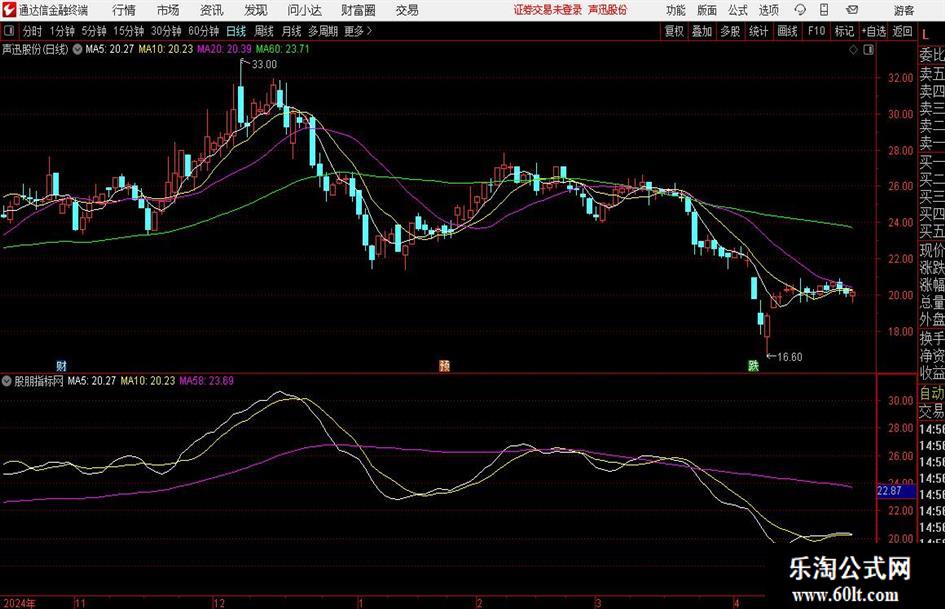Open the 行情 menu
Screen dimensions: 945x609
pos(124,10)
